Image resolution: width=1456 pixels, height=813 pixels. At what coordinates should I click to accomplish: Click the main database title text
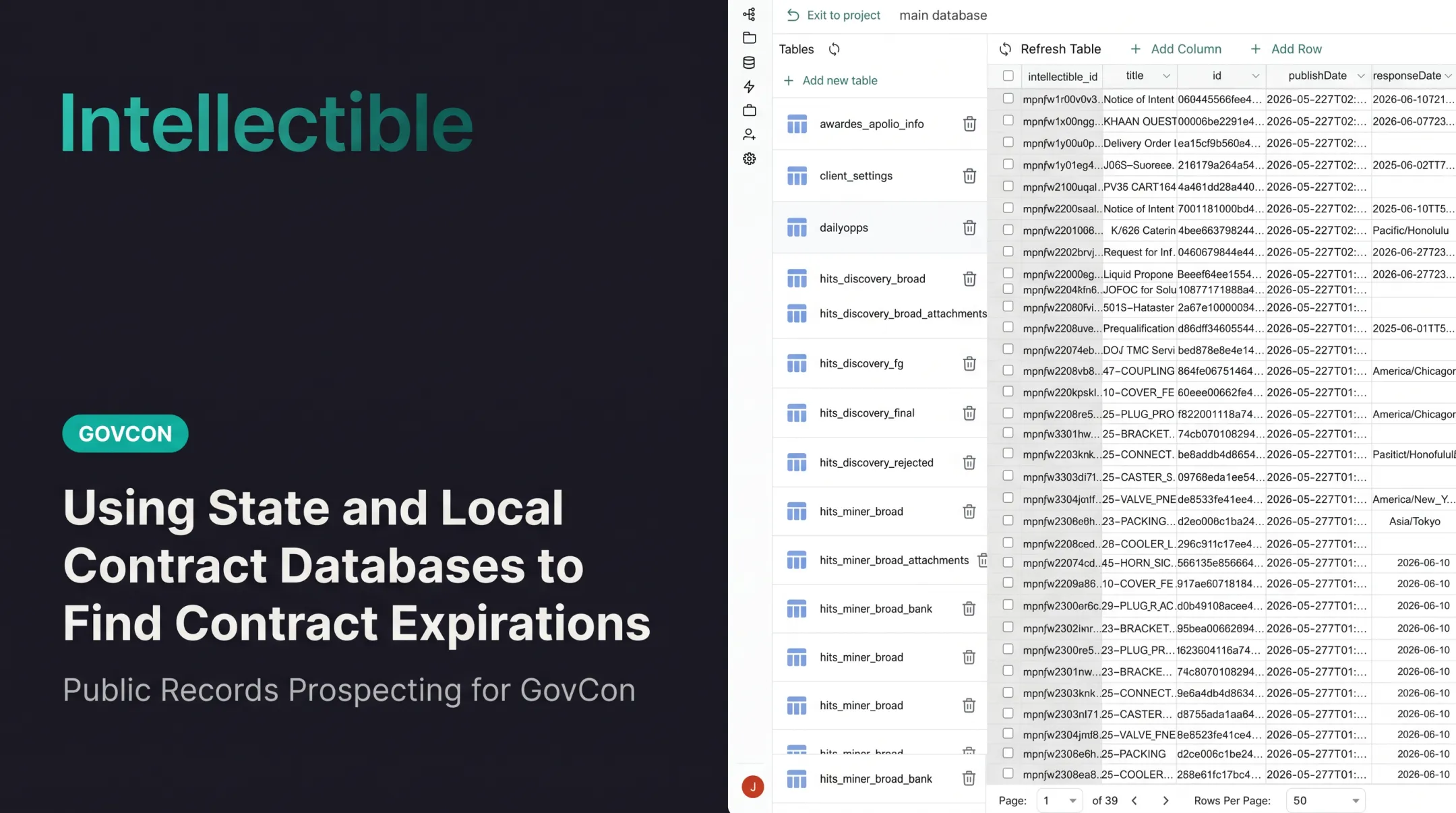pyautogui.click(x=943, y=16)
